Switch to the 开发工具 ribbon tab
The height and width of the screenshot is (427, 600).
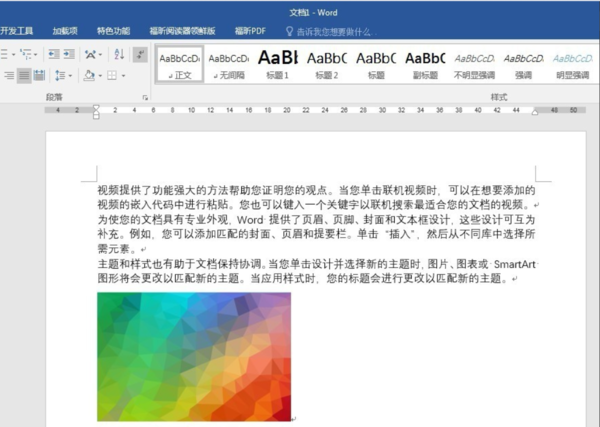point(16,31)
